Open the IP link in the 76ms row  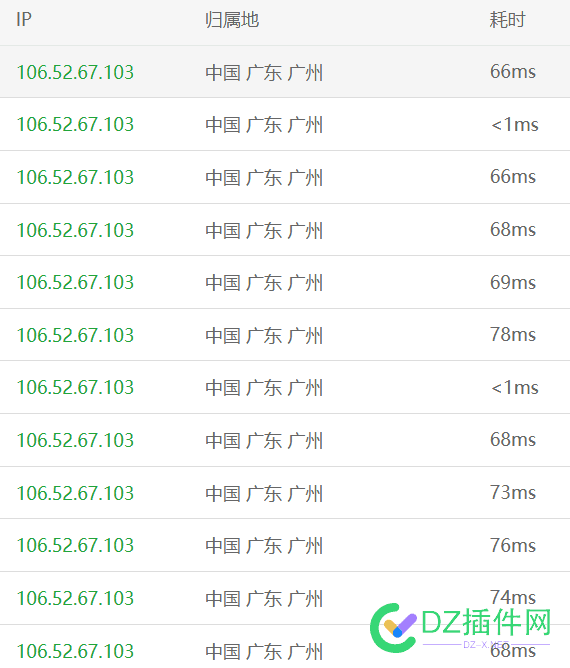tap(75, 545)
